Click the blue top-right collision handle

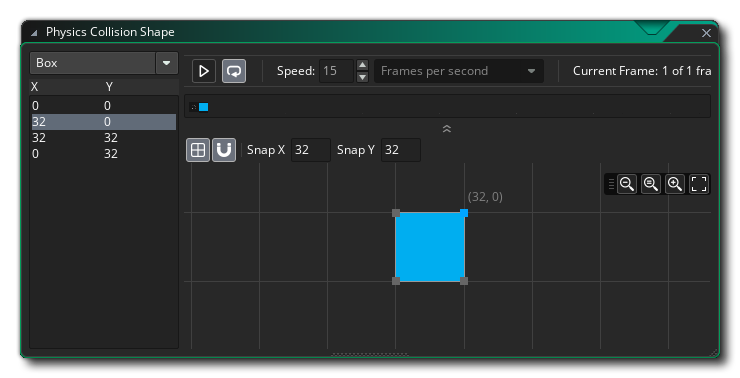click(x=464, y=213)
